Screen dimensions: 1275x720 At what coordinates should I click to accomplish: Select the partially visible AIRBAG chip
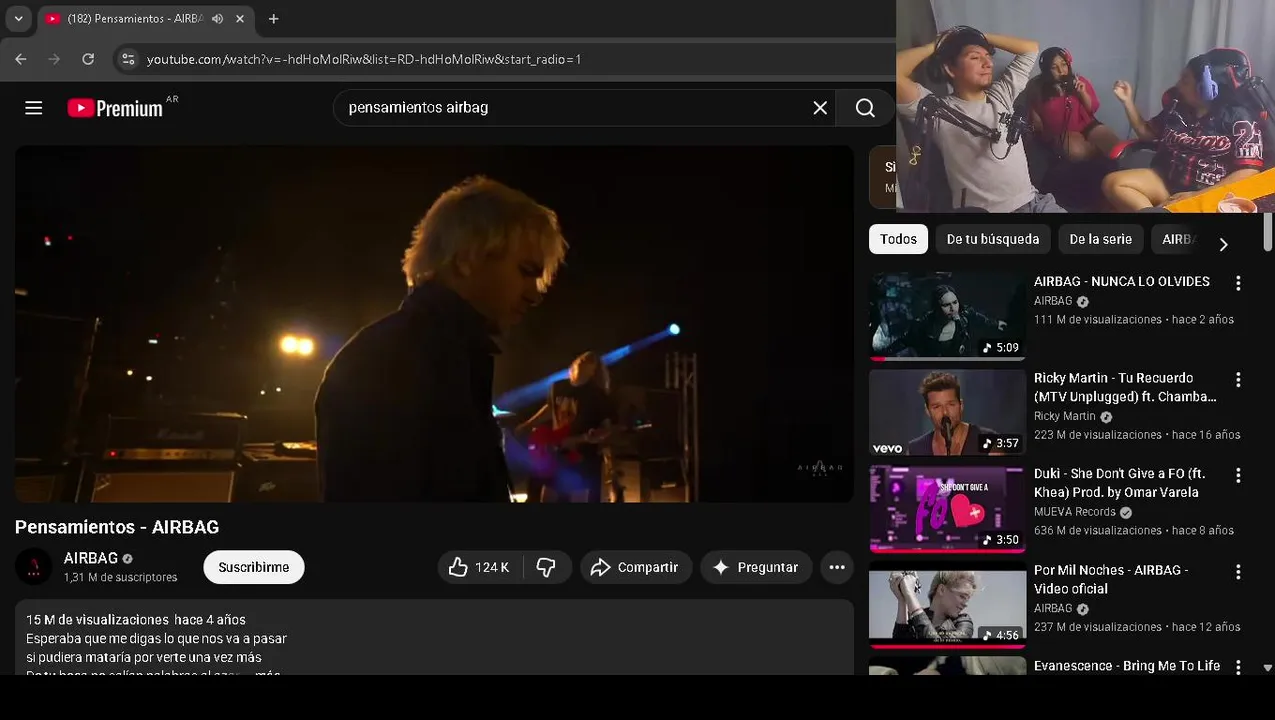coord(1178,239)
